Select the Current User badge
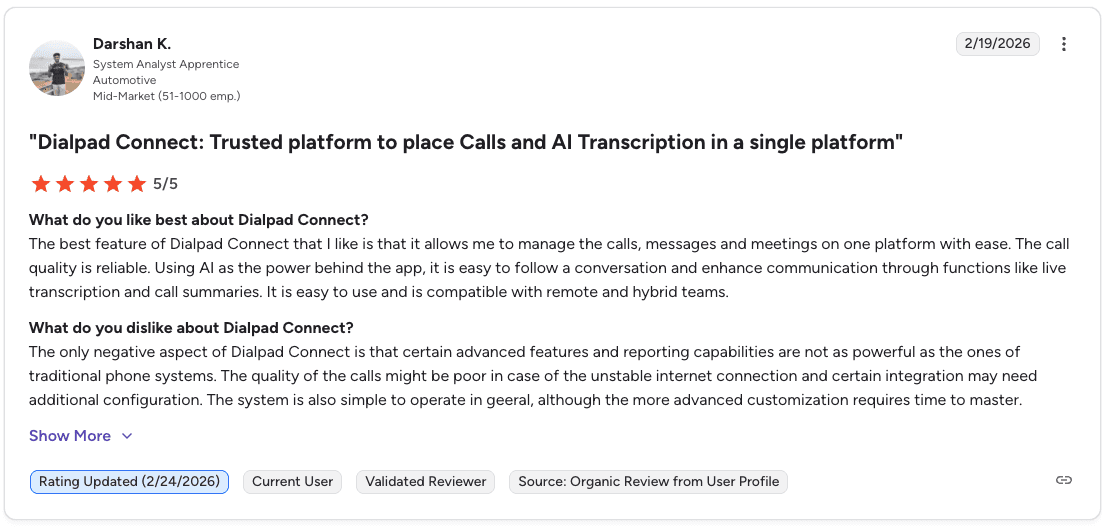Image resolution: width=1108 pixels, height=529 pixels. click(x=293, y=482)
